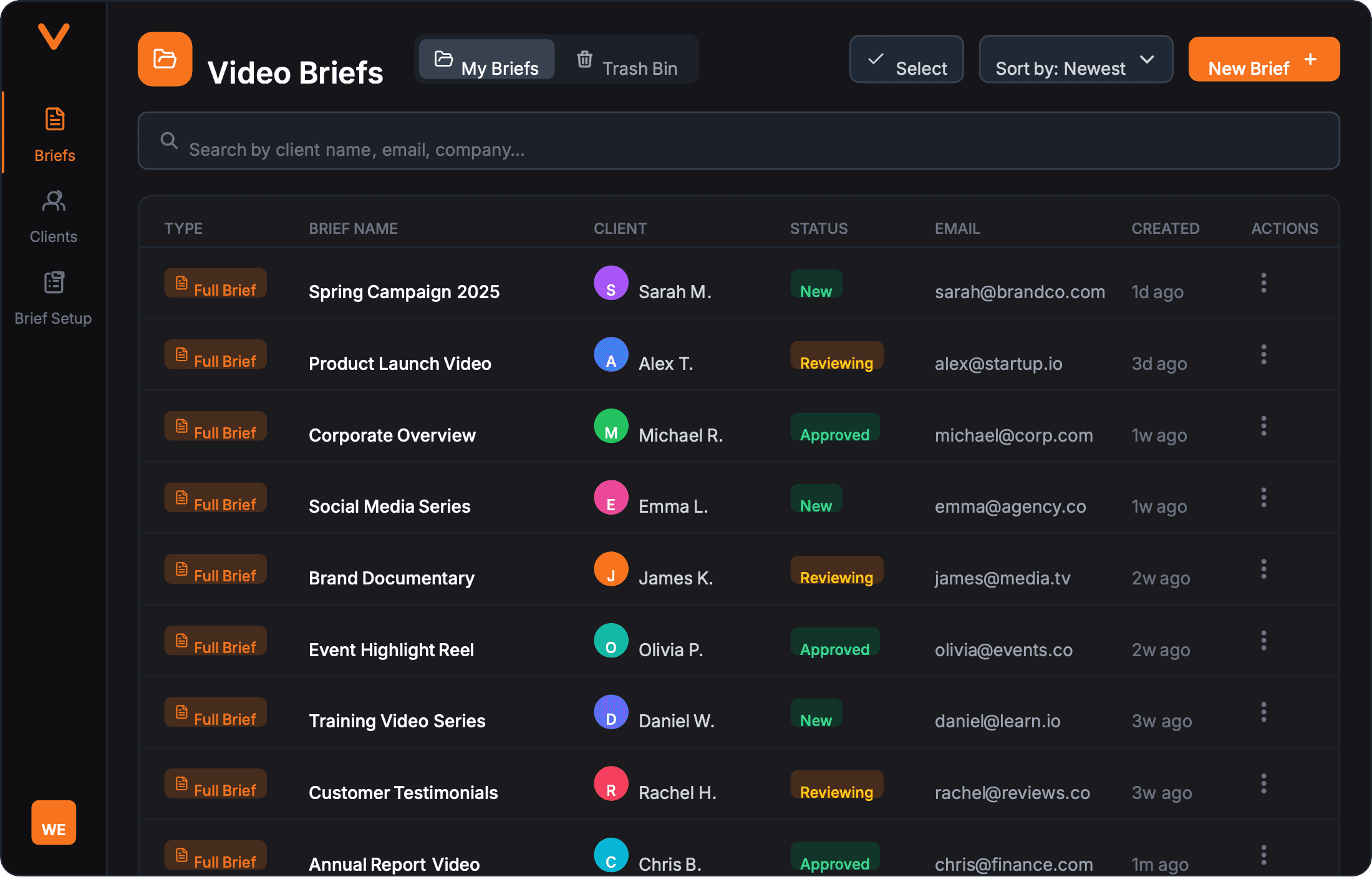1372x877 pixels.
Task: Enable Select mode for briefs
Action: click(906, 59)
